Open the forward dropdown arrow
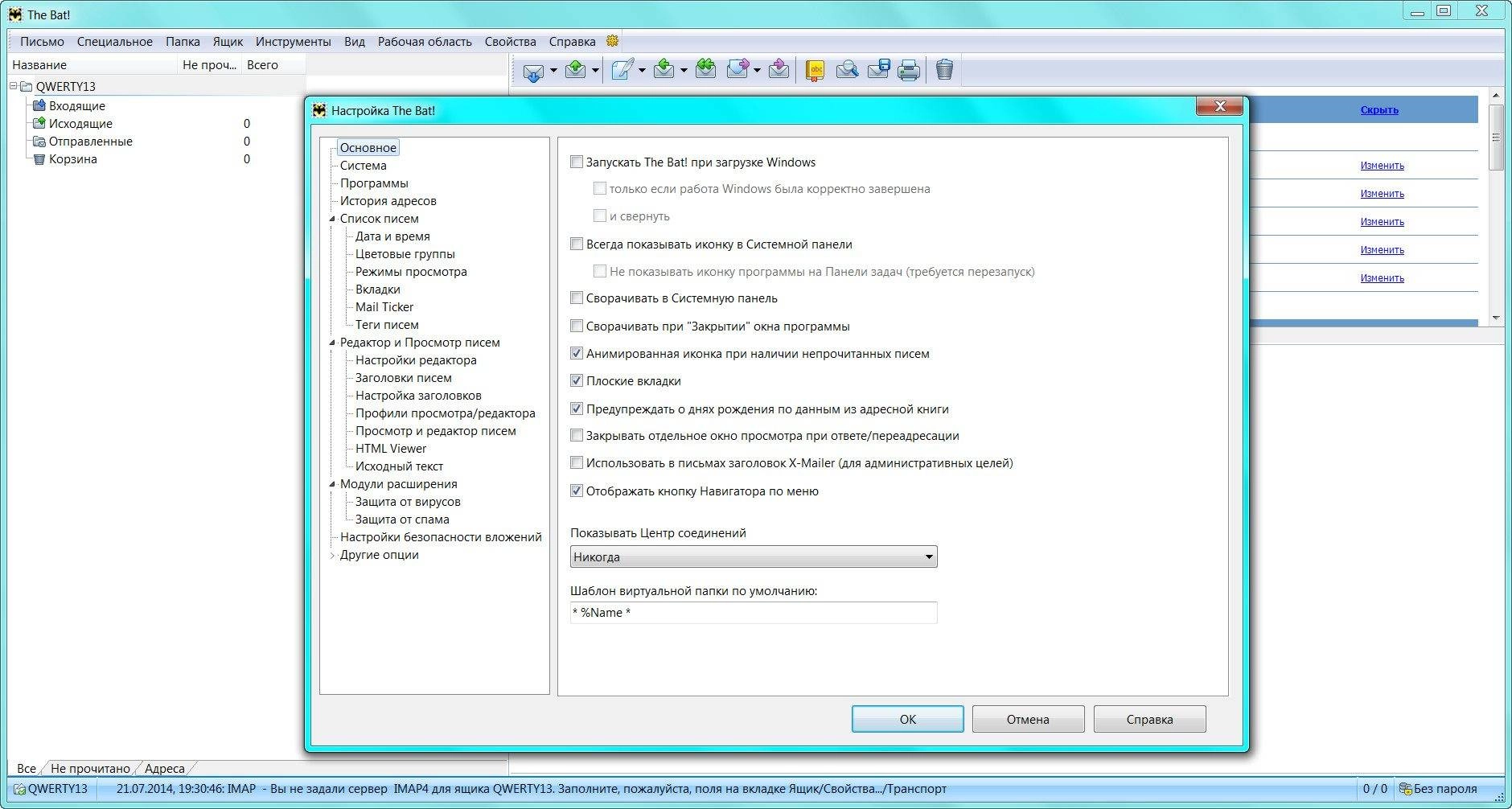 757,71
